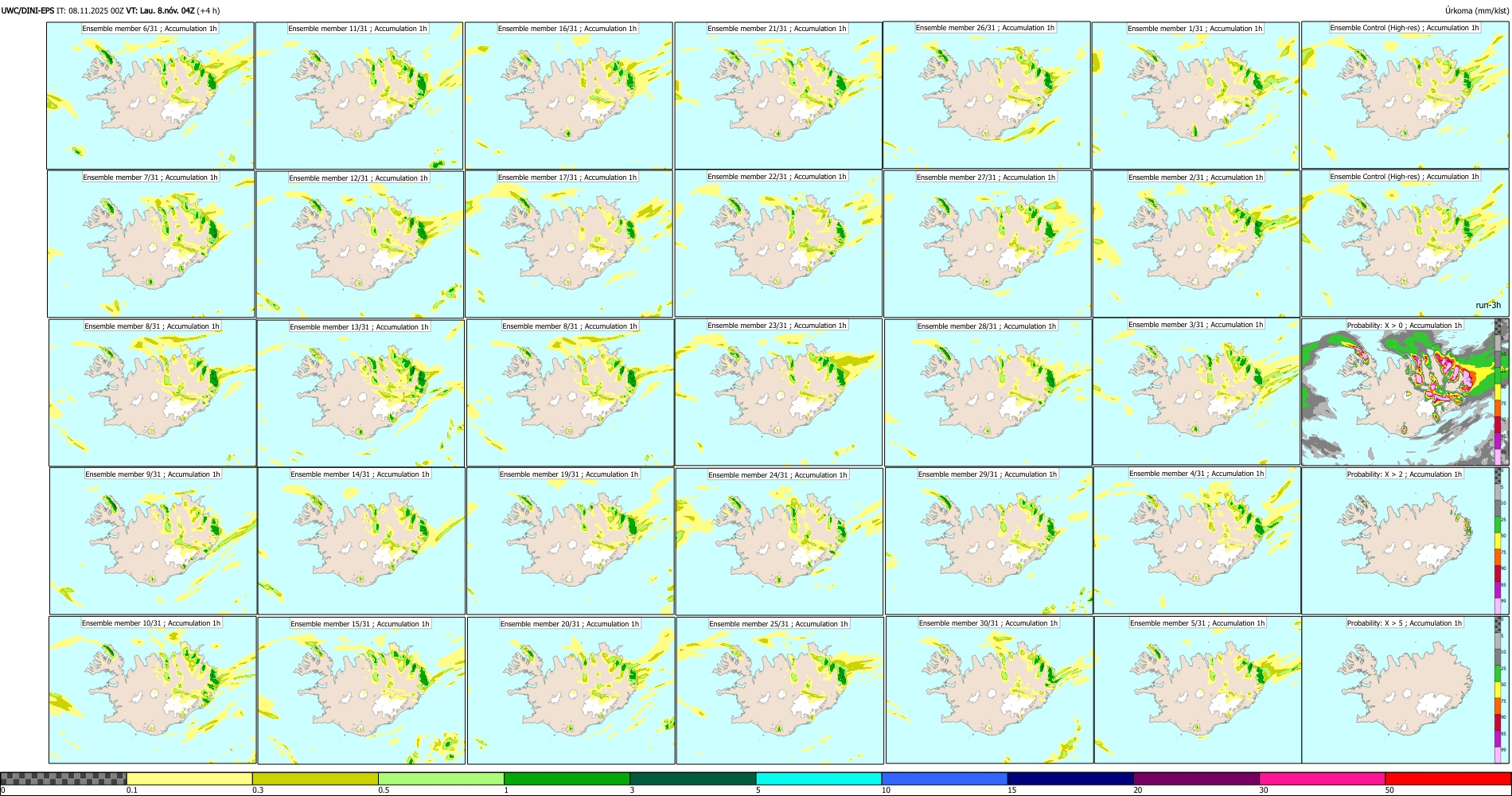
Task: Open the Ensemble member 21/31 map panel
Action: tap(778, 96)
